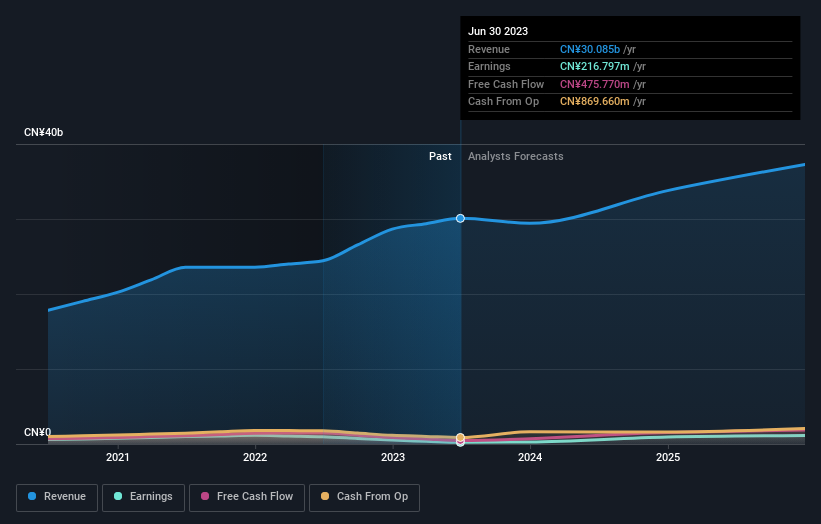This screenshot has height=524, width=821.
Task: Click the CN¥0 y-axis label
Action: point(37,432)
